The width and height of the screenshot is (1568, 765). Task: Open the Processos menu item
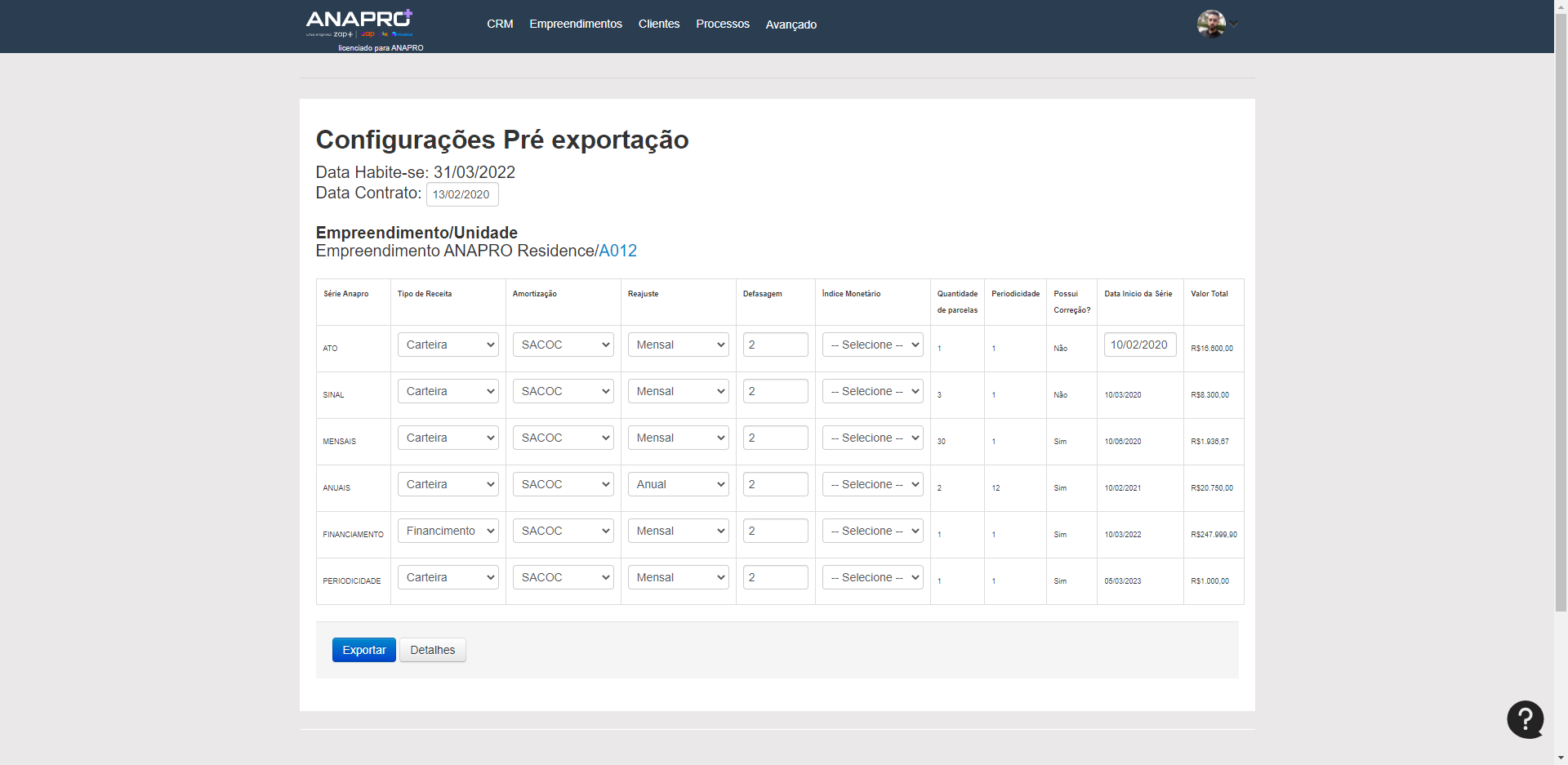(x=722, y=24)
